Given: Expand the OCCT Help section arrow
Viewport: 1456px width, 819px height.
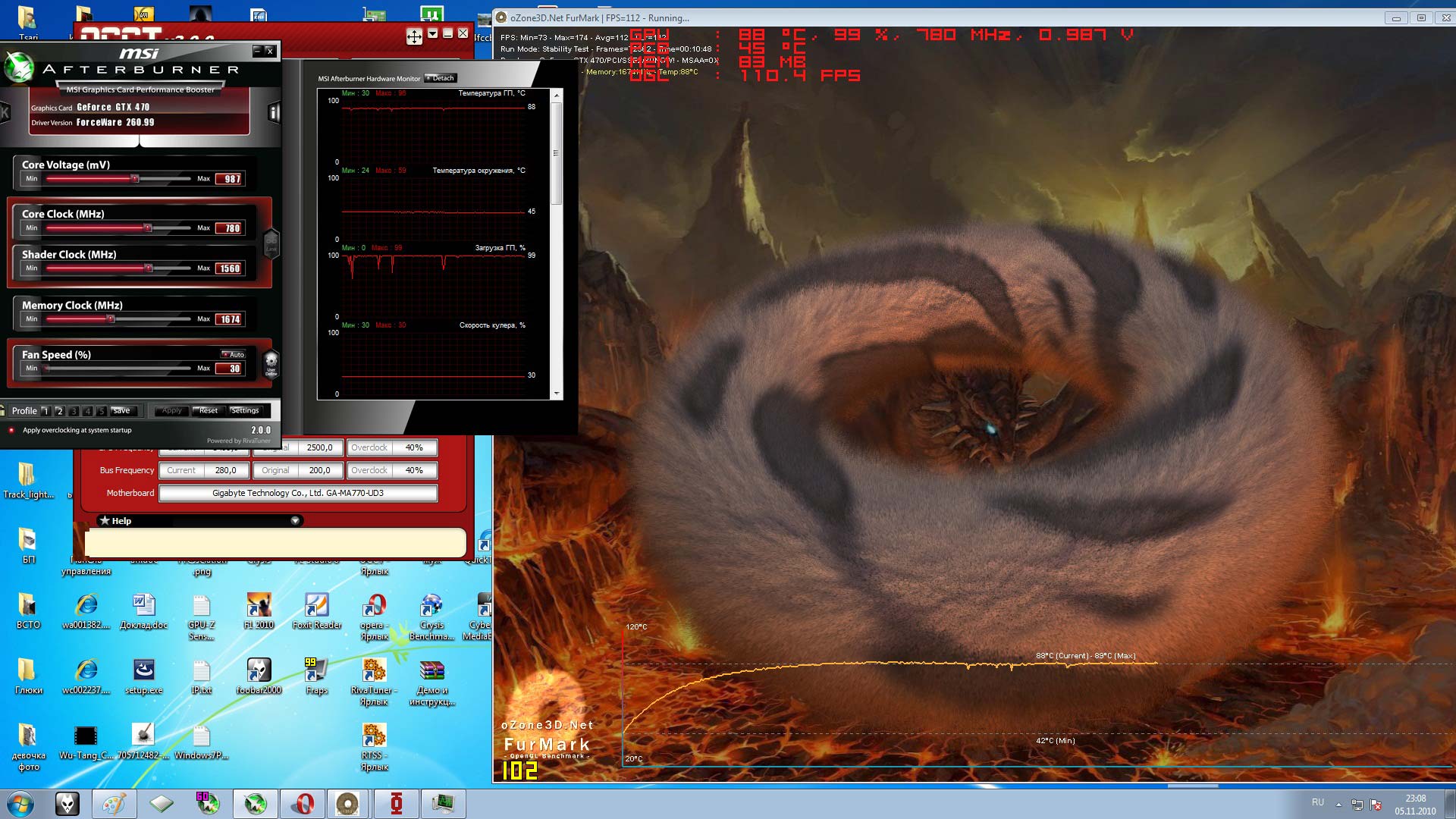Looking at the screenshot, I should coord(295,520).
